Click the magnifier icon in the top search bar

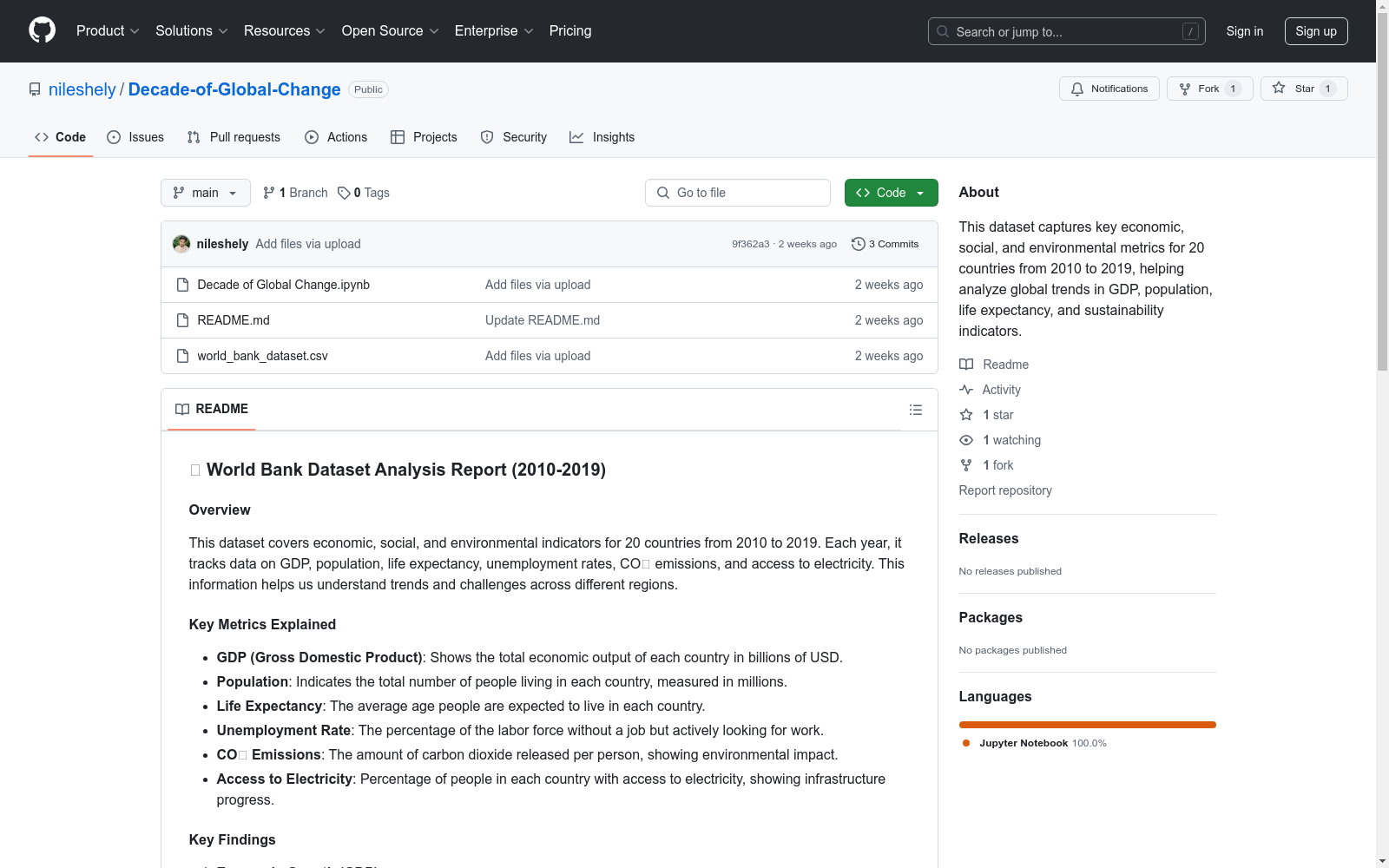943,31
